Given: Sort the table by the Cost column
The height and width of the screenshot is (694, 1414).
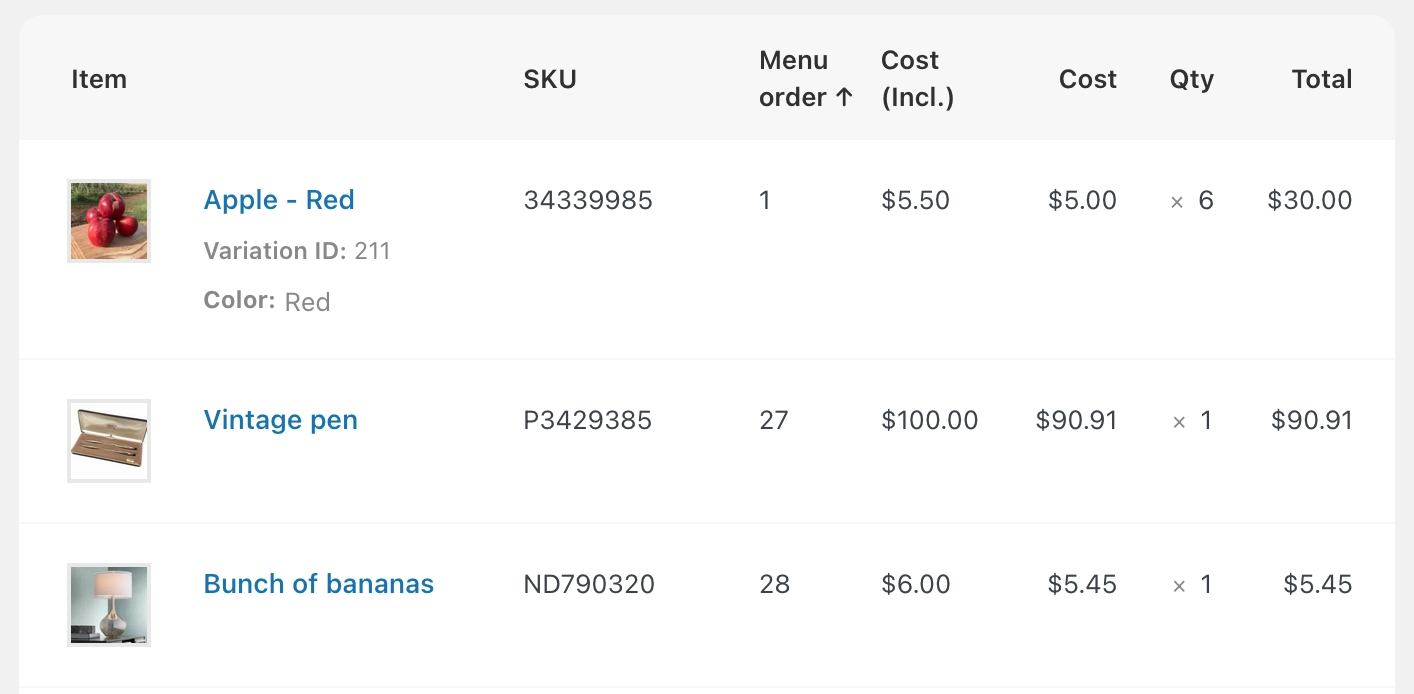Looking at the screenshot, I should [1088, 79].
